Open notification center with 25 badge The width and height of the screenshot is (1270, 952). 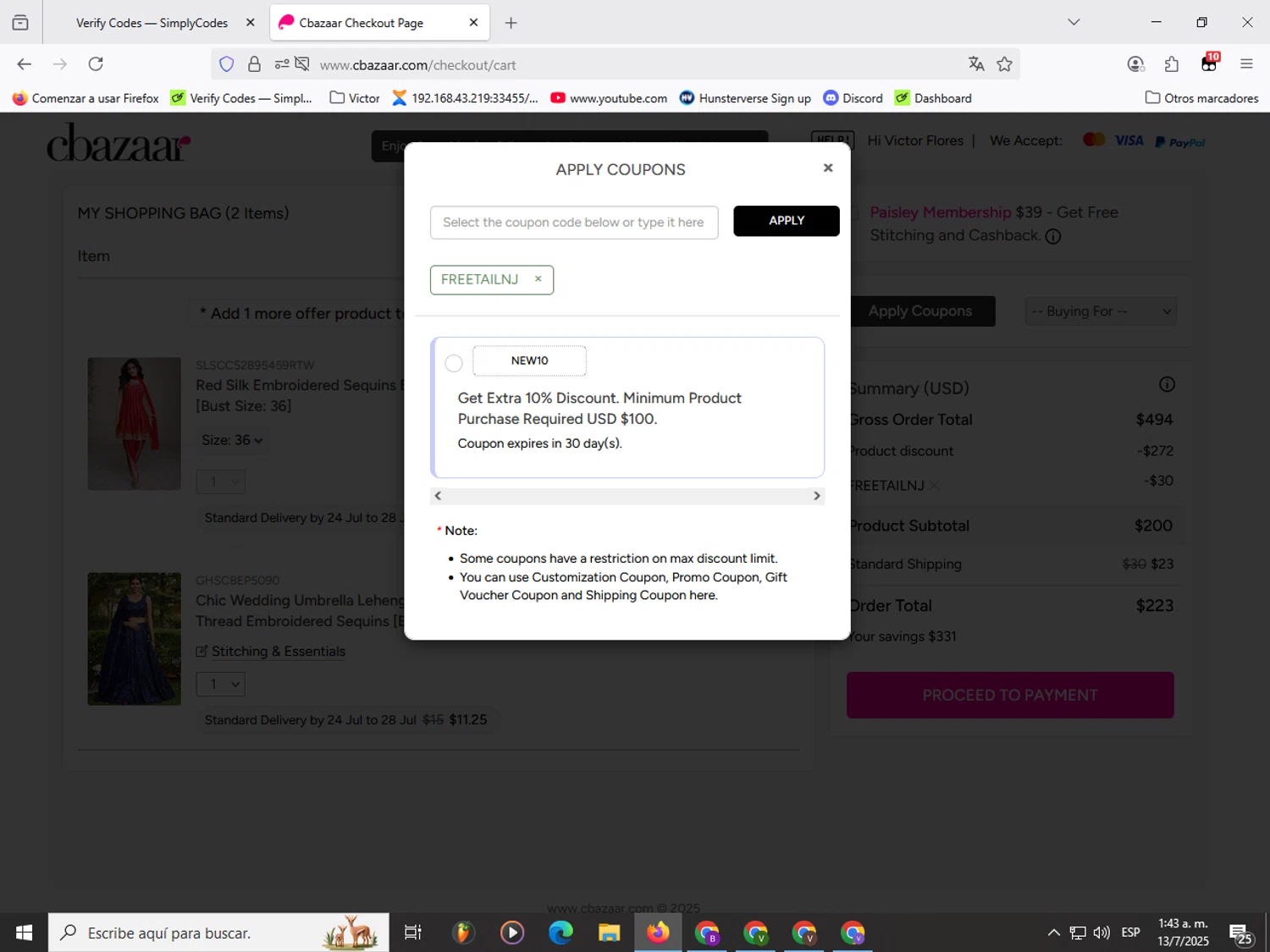click(1241, 933)
